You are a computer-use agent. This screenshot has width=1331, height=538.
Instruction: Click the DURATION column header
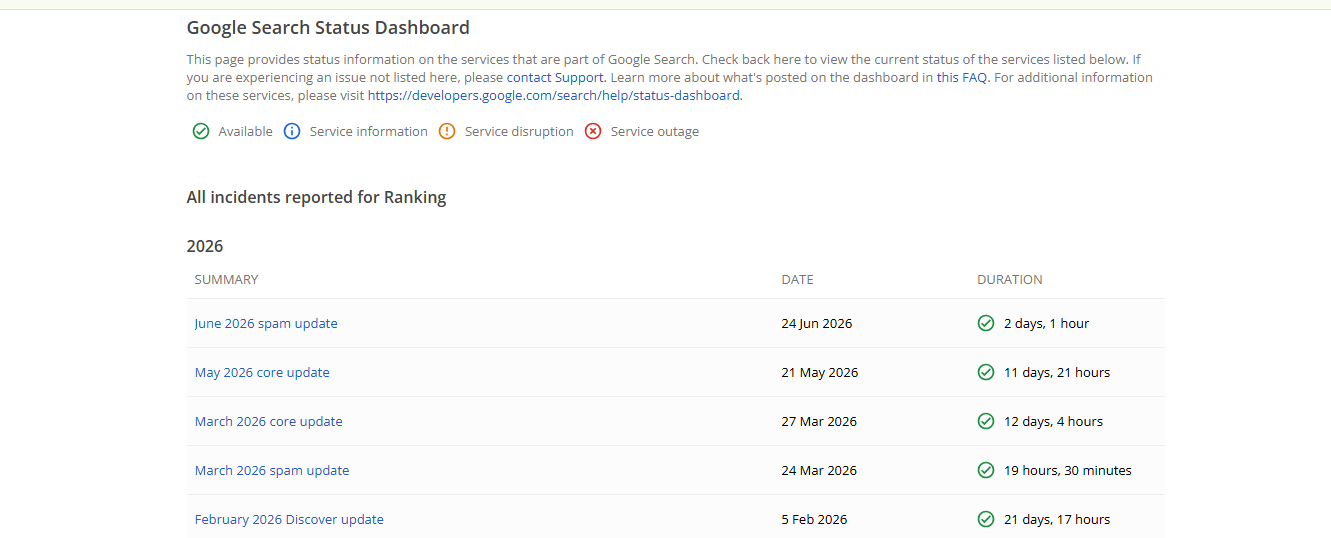1010,279
